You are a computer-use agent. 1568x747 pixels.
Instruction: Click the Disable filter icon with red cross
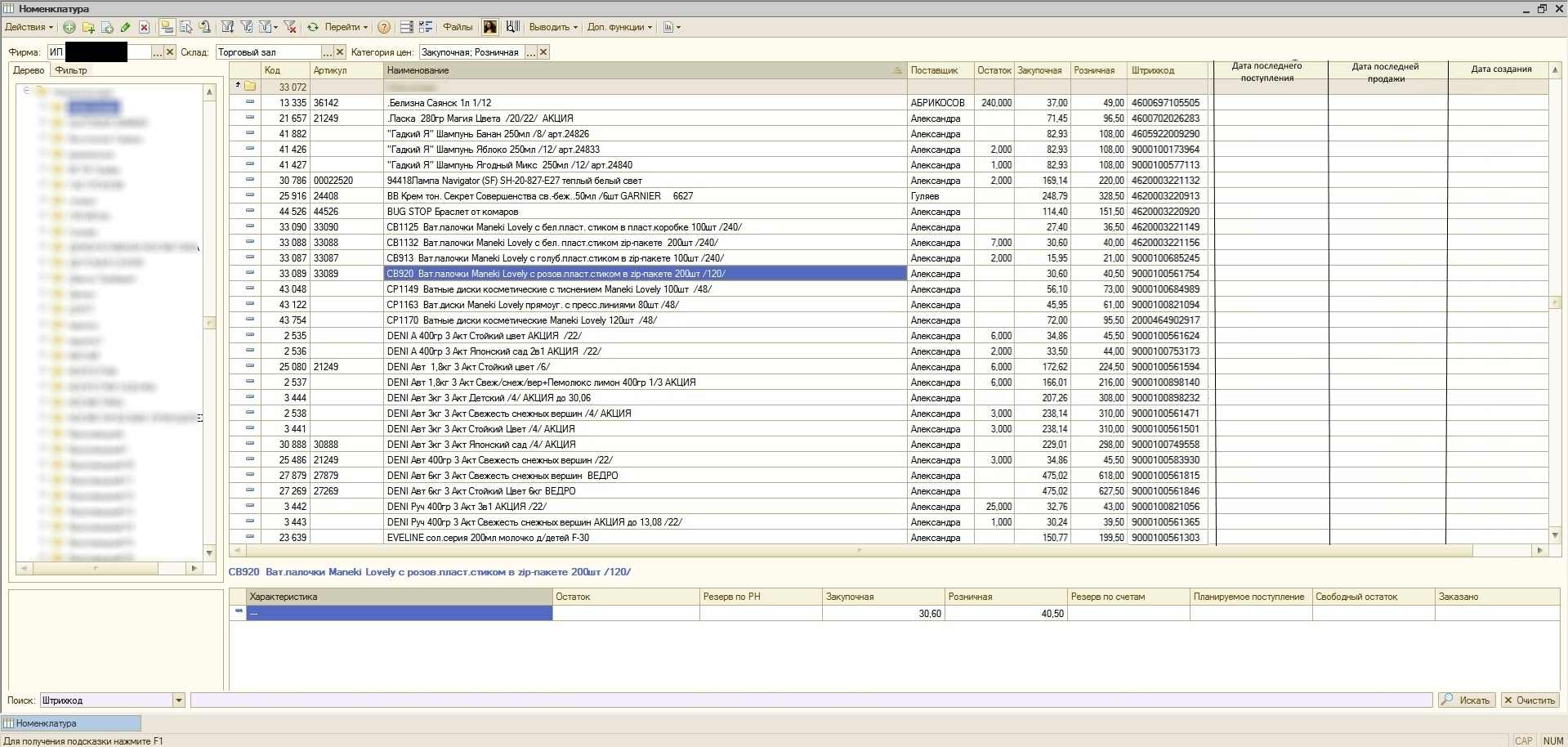[289, 27]
